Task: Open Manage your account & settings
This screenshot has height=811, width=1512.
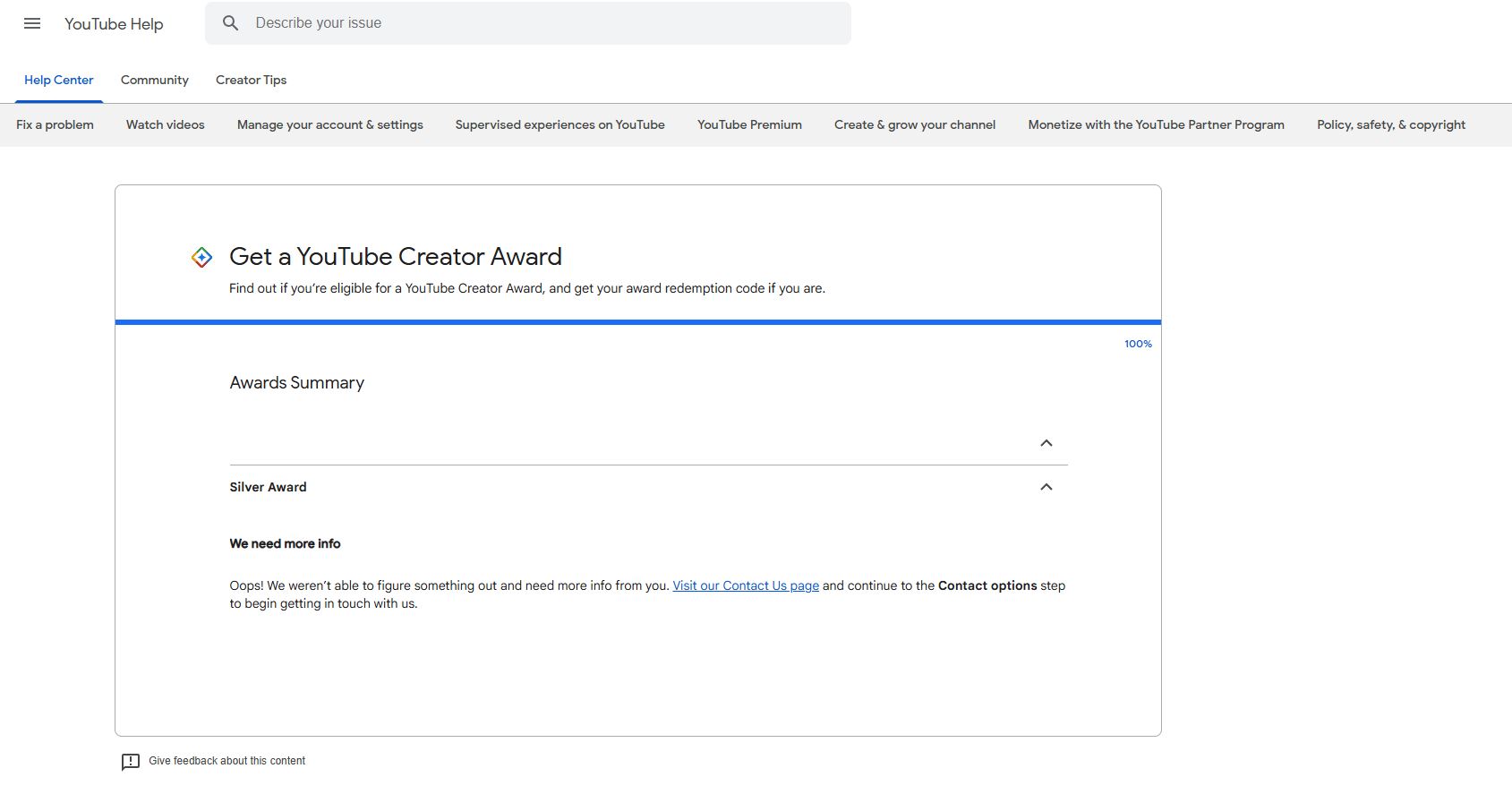Action: tap(329, 124)
